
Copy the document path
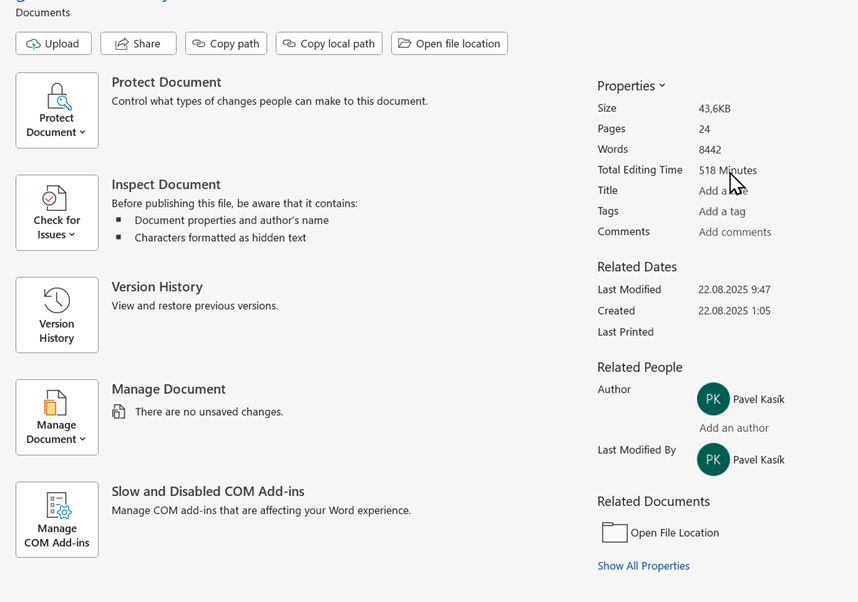226,44
